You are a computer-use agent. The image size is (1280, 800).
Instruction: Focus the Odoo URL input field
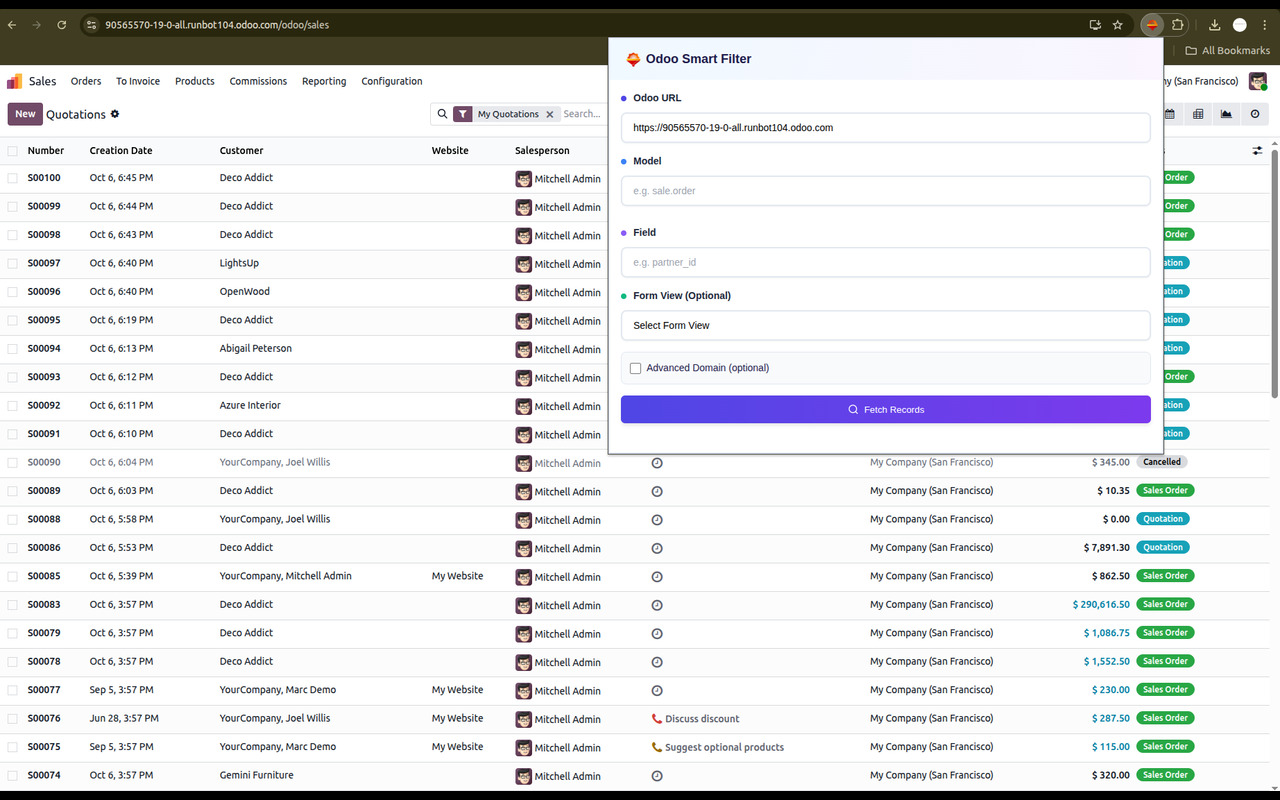point(885,128)
